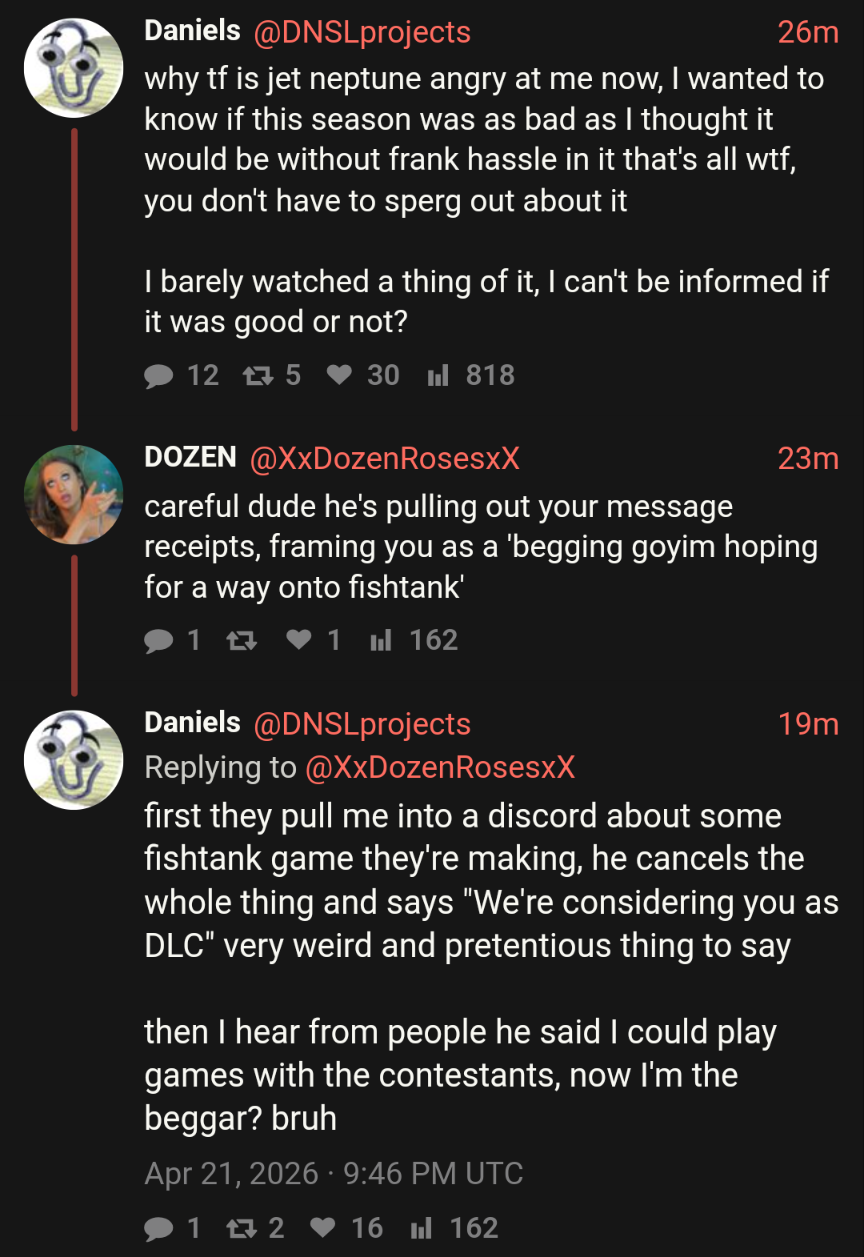Image resolution: width=864 pixels, height=1257 pixels.
Task: Click Daniels' avatar on first post
Action: tap(73, 68)
